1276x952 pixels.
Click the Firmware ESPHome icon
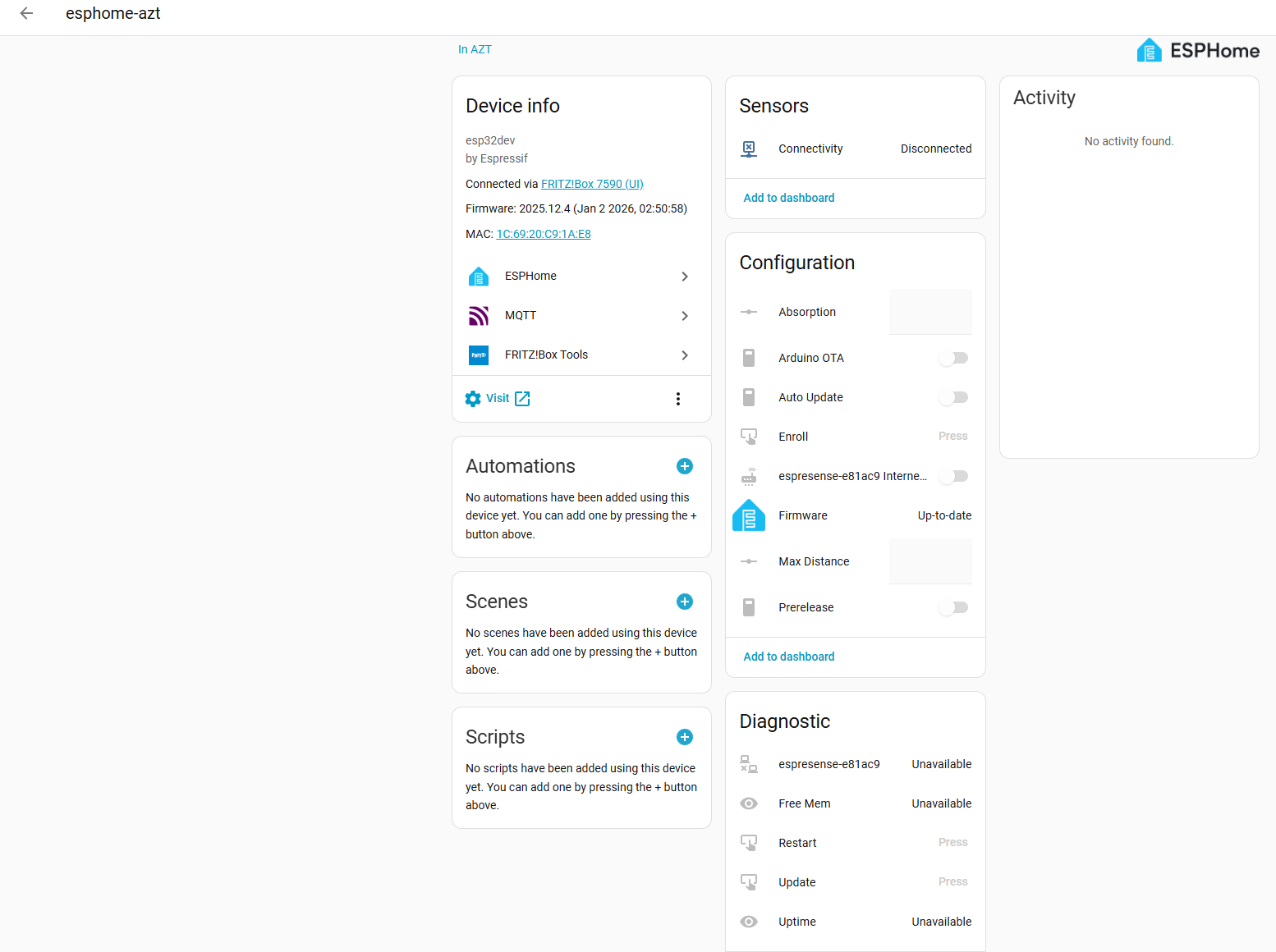click(749, 515)
